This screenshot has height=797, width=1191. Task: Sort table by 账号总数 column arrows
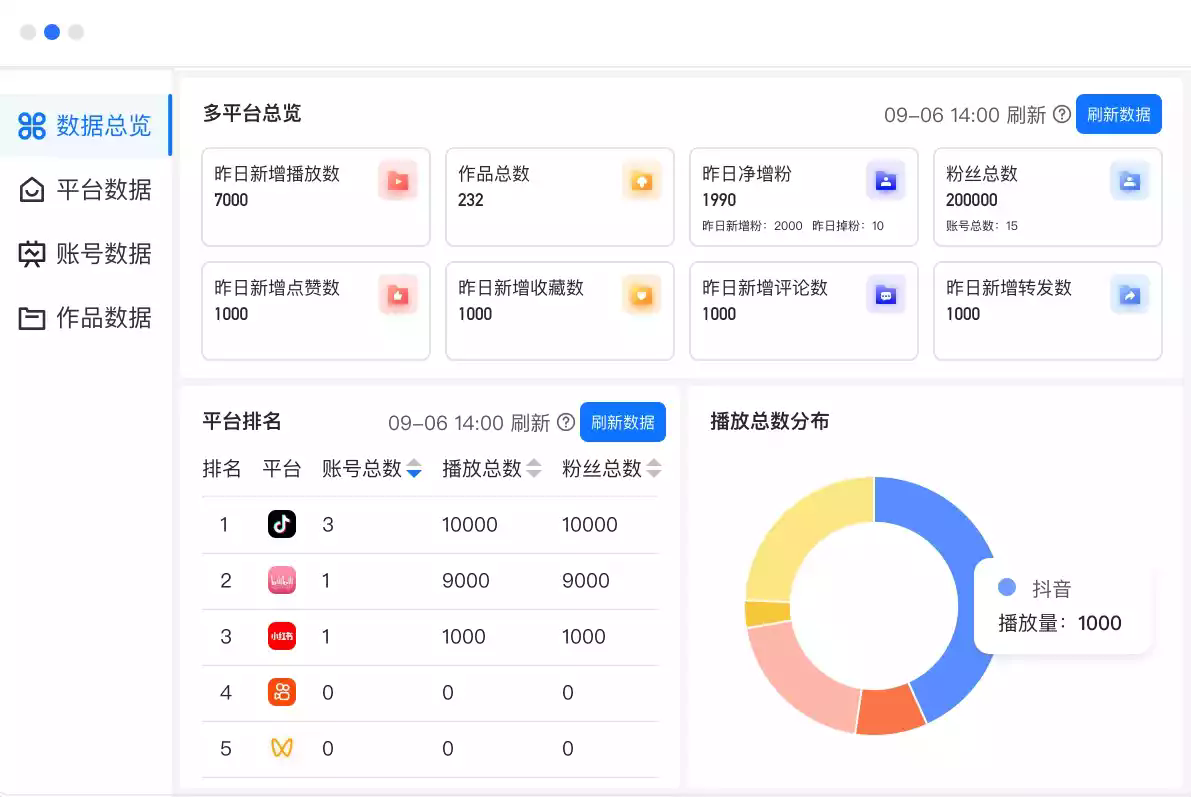point(414,469)
